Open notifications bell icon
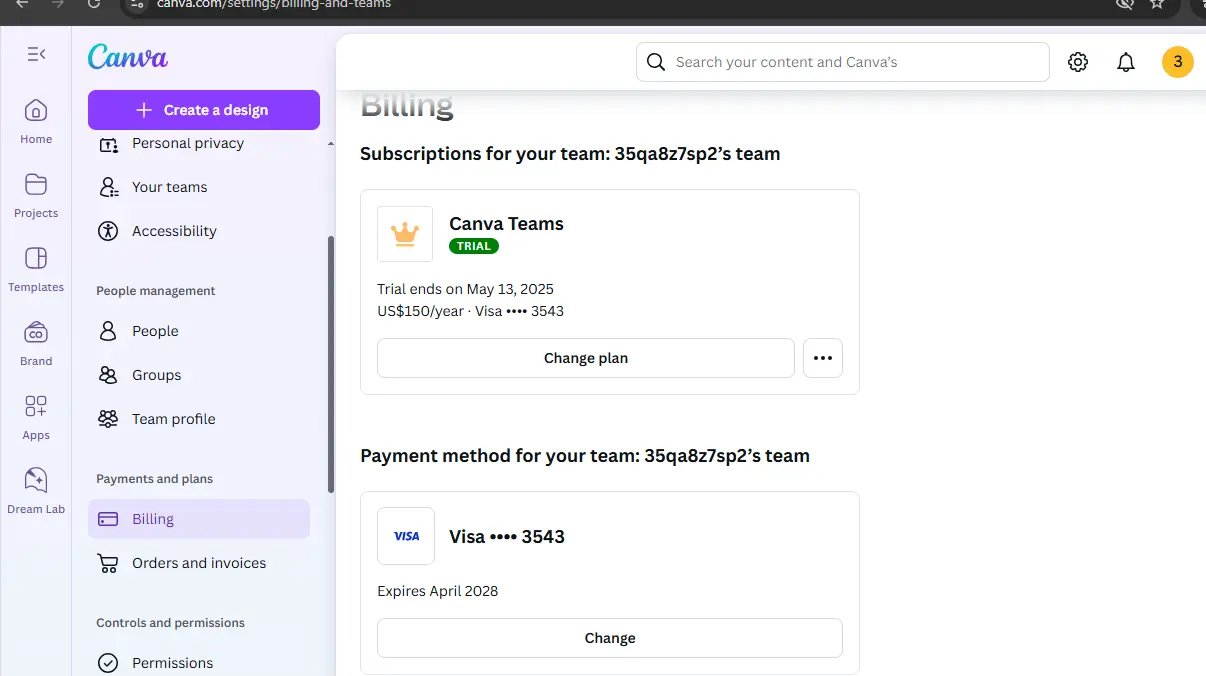 pos(1126,62)
